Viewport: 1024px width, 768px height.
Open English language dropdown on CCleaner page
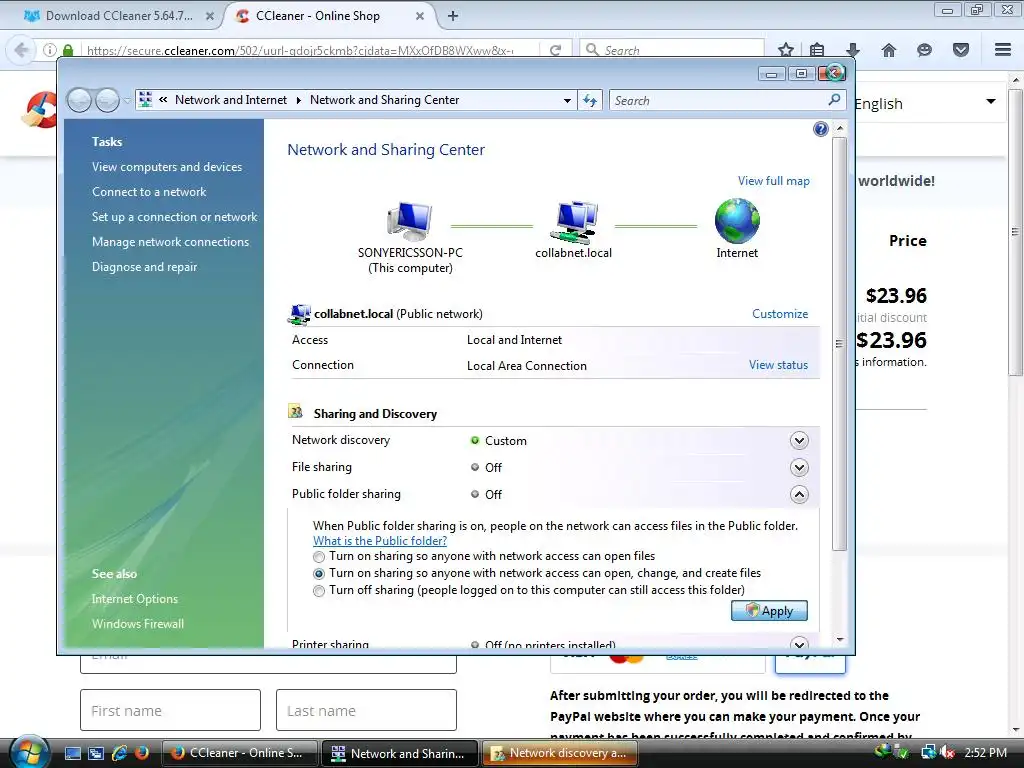click(991, 101)
